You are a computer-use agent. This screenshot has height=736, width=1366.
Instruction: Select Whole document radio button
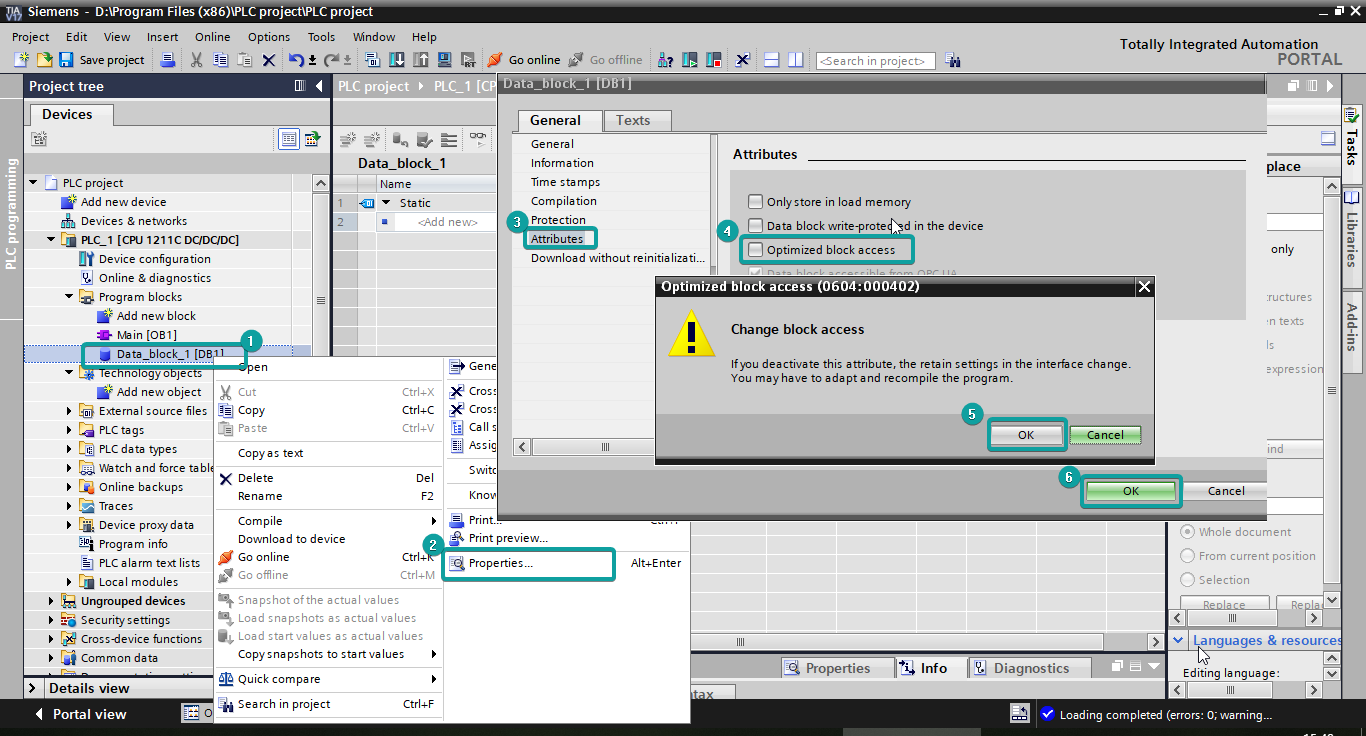[1188, 532]
